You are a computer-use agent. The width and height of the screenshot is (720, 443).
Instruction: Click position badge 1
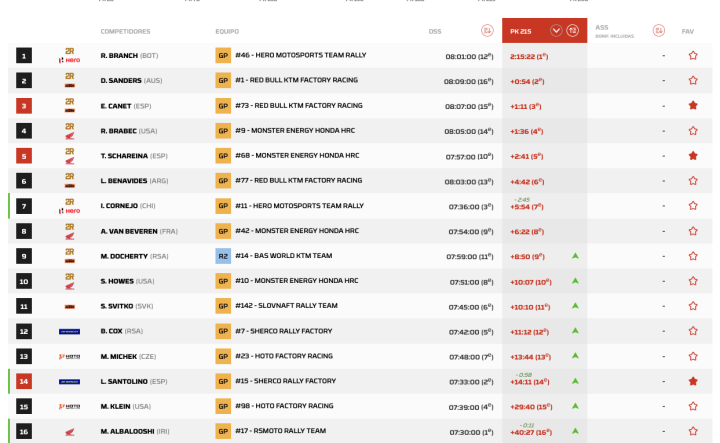click(24, 56)
